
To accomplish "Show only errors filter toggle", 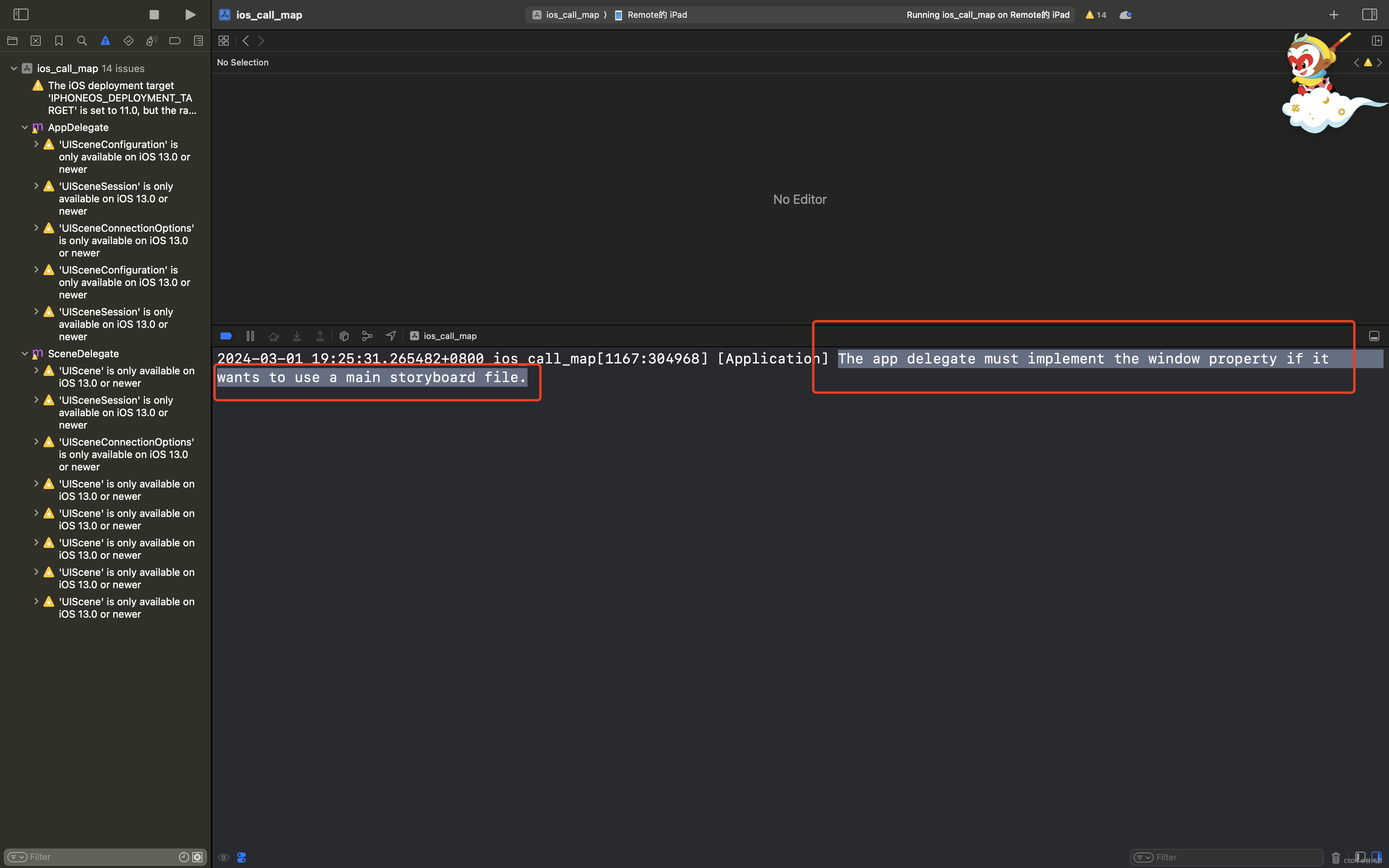I will (197, 857).
